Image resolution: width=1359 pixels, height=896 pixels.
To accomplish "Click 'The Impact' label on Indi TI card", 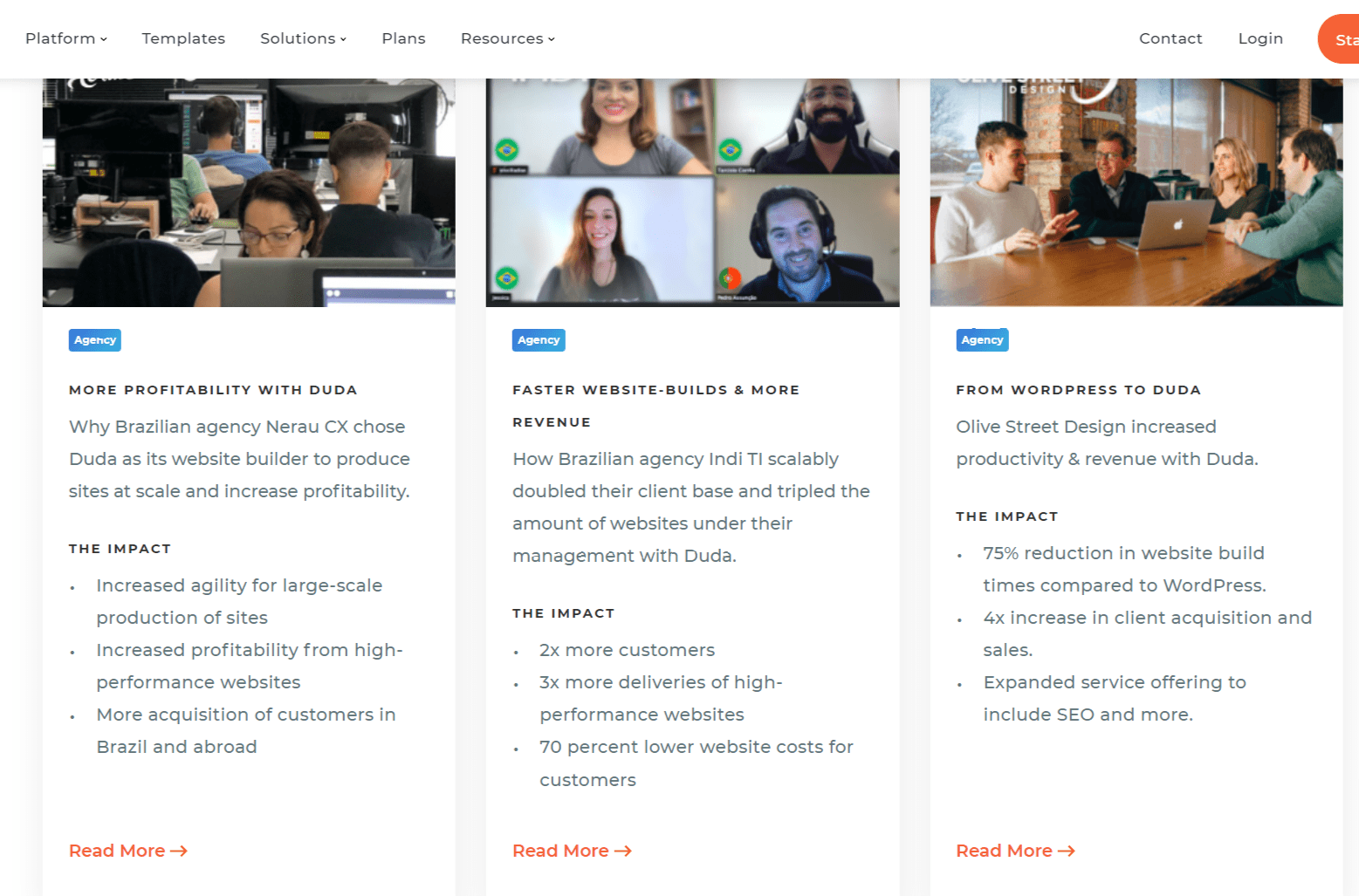I will tap(564, 613).
